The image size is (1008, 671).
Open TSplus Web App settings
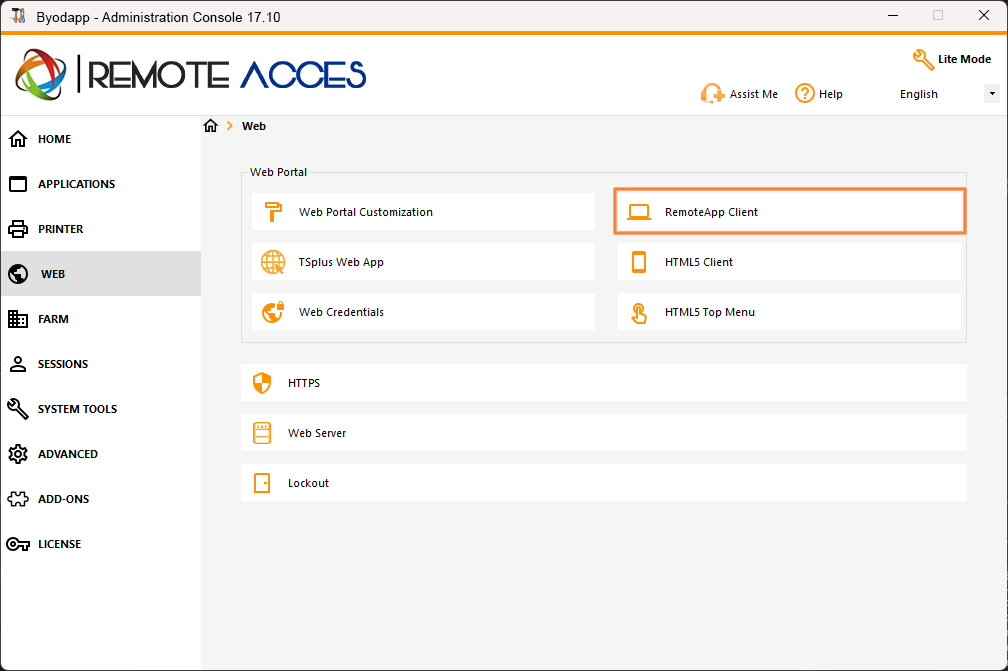coord(423,262)
